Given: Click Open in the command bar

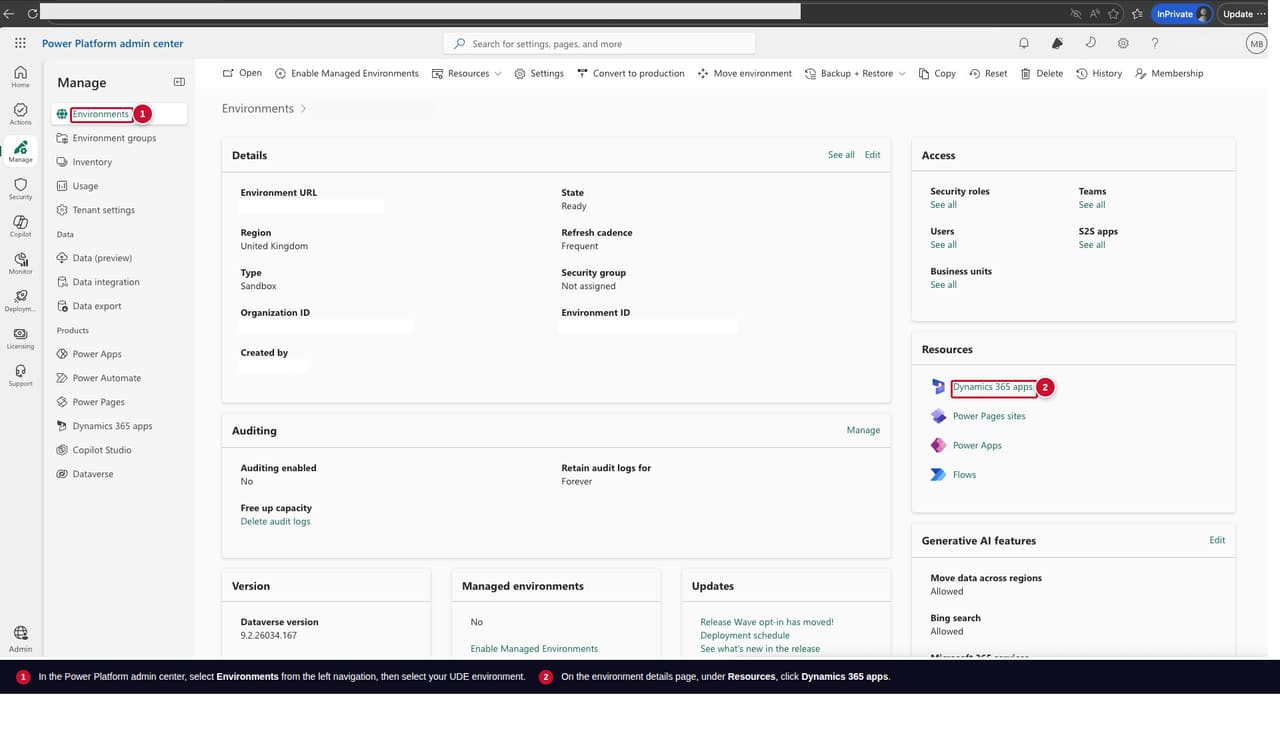Looking at the screenshot, I should 243,73.
